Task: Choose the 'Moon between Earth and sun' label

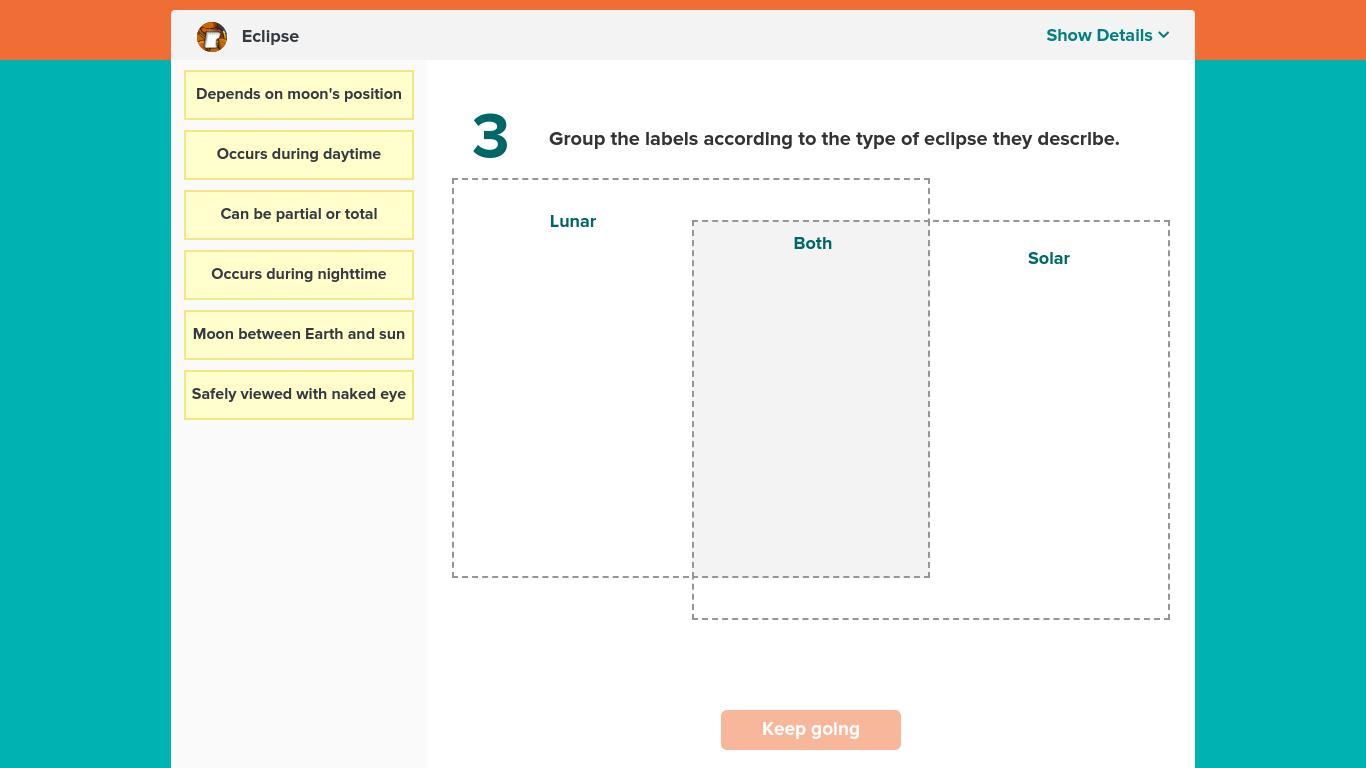Action: 299,335
